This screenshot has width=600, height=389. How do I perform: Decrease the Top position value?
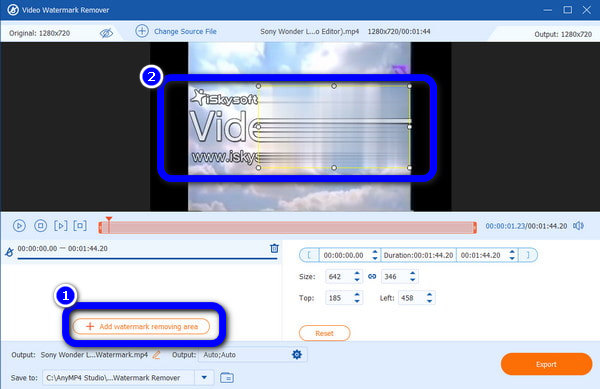tap(357, 301)
